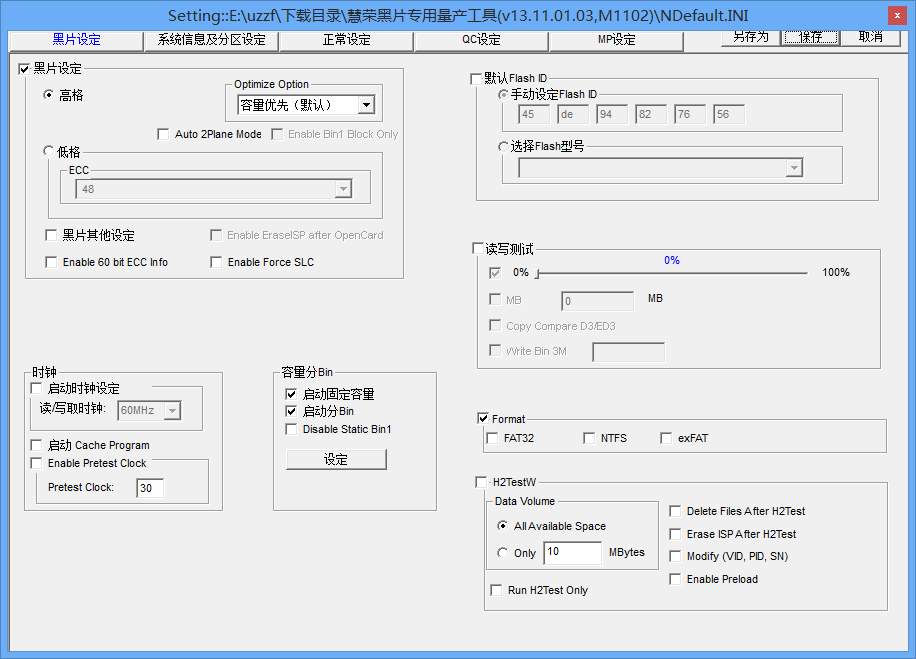This screenshot has height=659, width=916.
Task: Check Enable EraseISP after OpenCard
Action: pyautogui.click(x=216, y=235)
